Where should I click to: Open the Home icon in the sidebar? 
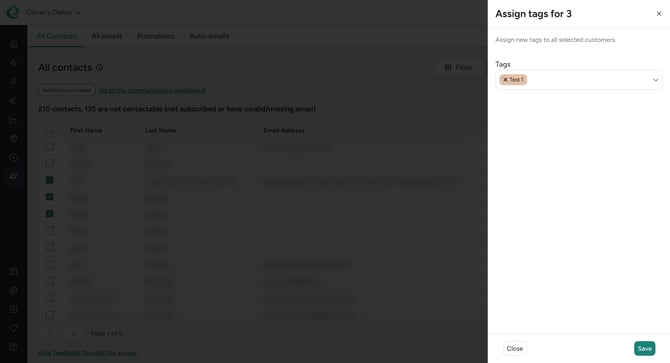14,44
